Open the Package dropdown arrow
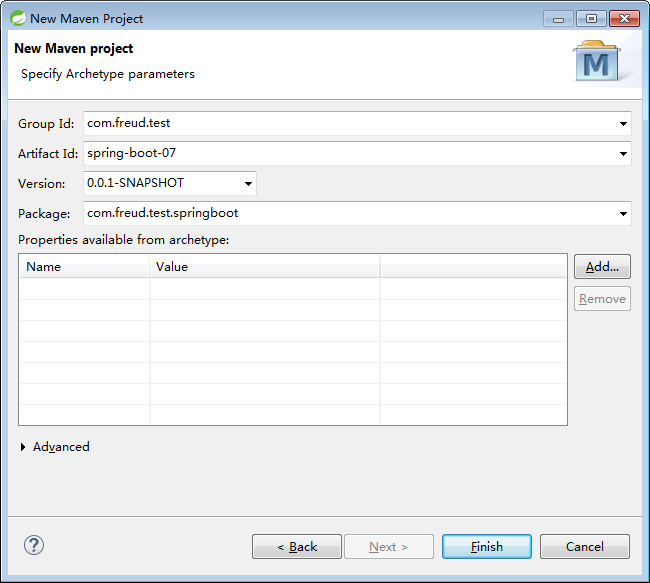650x583 pixels. coord(623,214)
